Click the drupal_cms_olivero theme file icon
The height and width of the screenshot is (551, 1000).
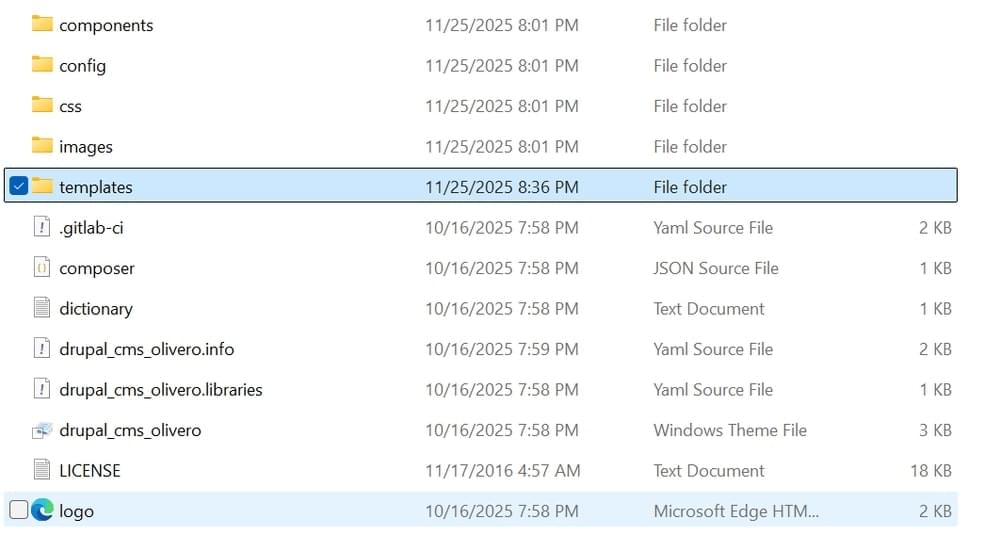pos(42,430)
